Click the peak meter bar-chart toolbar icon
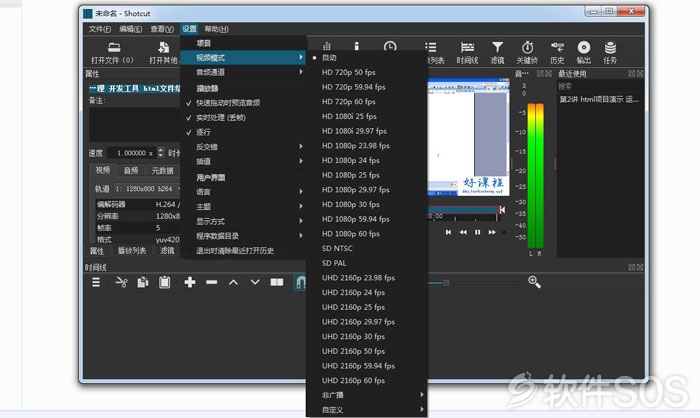 (x=327, y=46)
